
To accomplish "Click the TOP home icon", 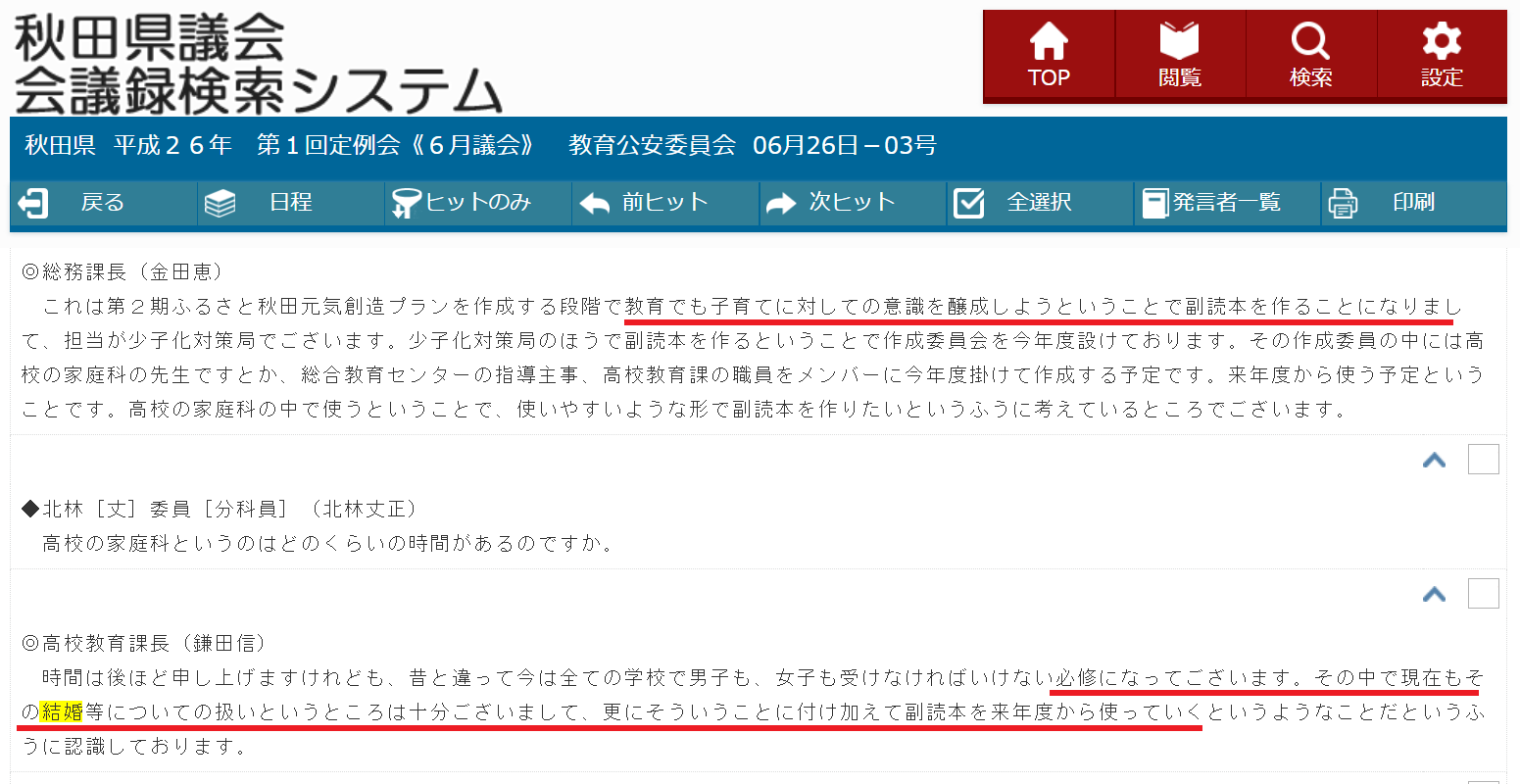I will (x=1048, y=56).
